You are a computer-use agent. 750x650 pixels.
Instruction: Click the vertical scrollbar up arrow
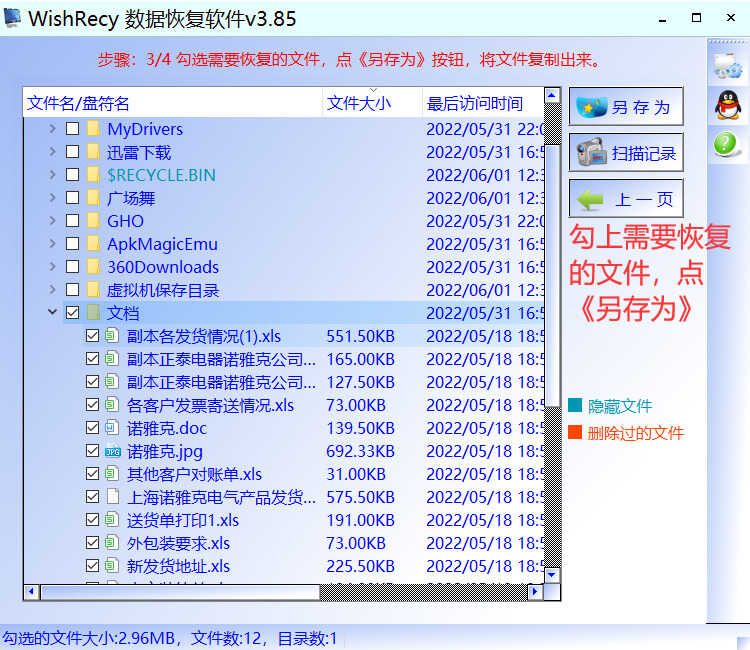coord(552,96)
